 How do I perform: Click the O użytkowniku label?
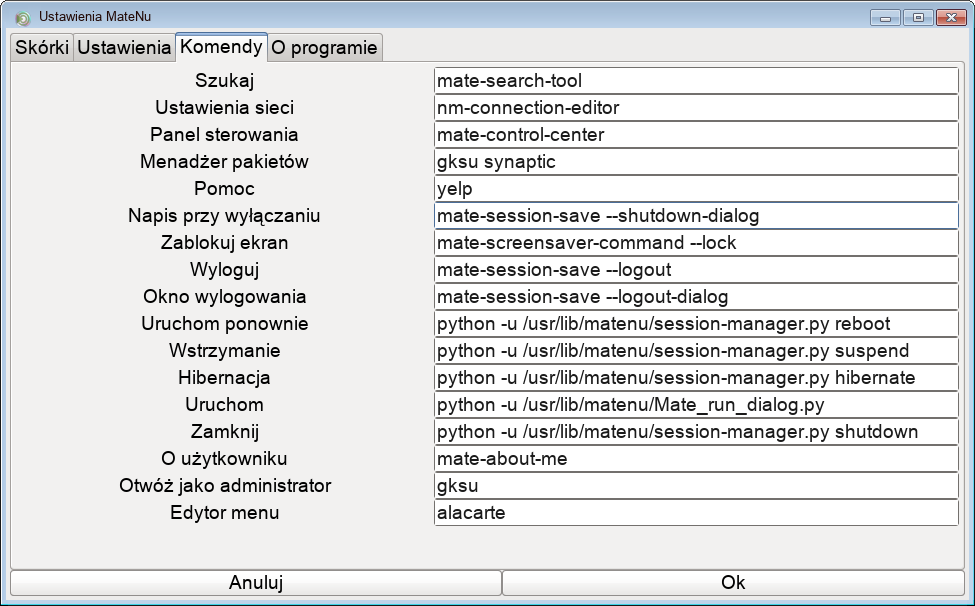(224, 459)
